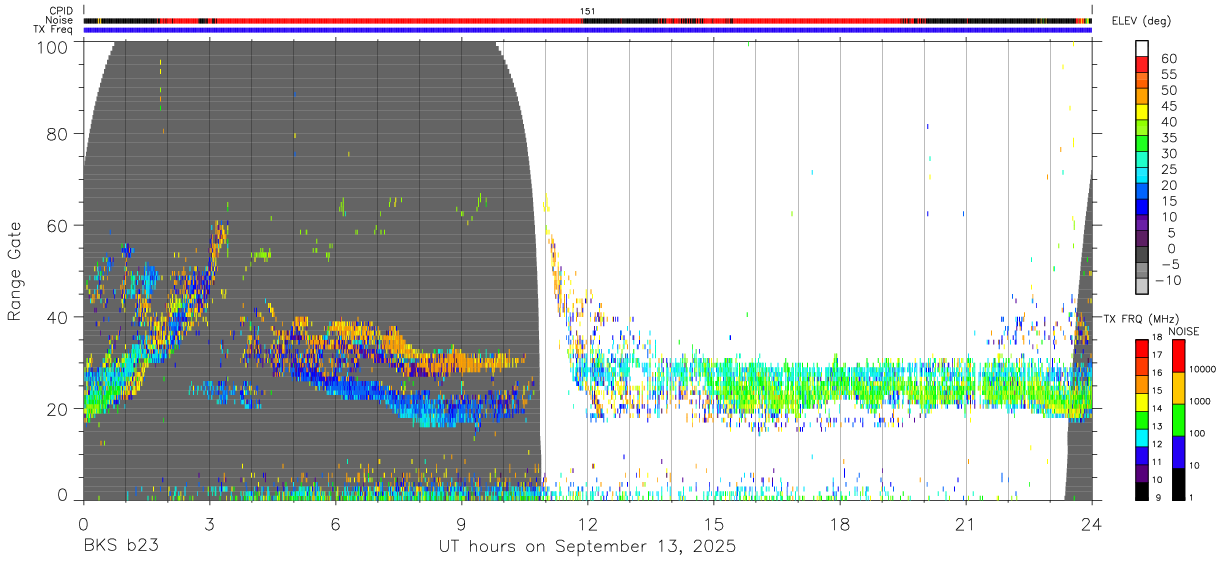Screen dimensions: 1228x567
Task: Click the ELEV (deg) legend title
Action: pos(1141,21)
